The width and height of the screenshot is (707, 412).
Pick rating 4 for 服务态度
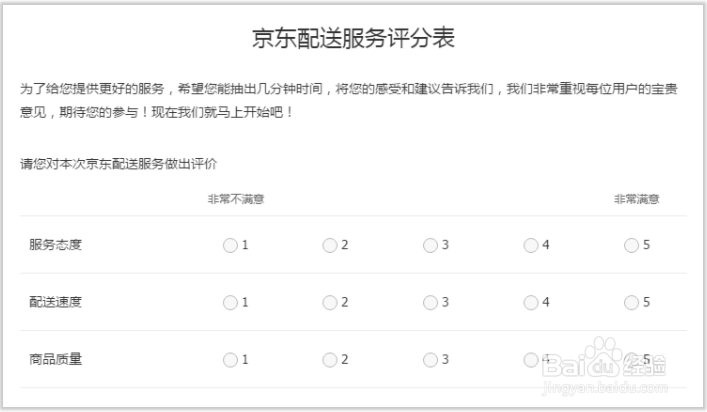[x=530, y=245]
